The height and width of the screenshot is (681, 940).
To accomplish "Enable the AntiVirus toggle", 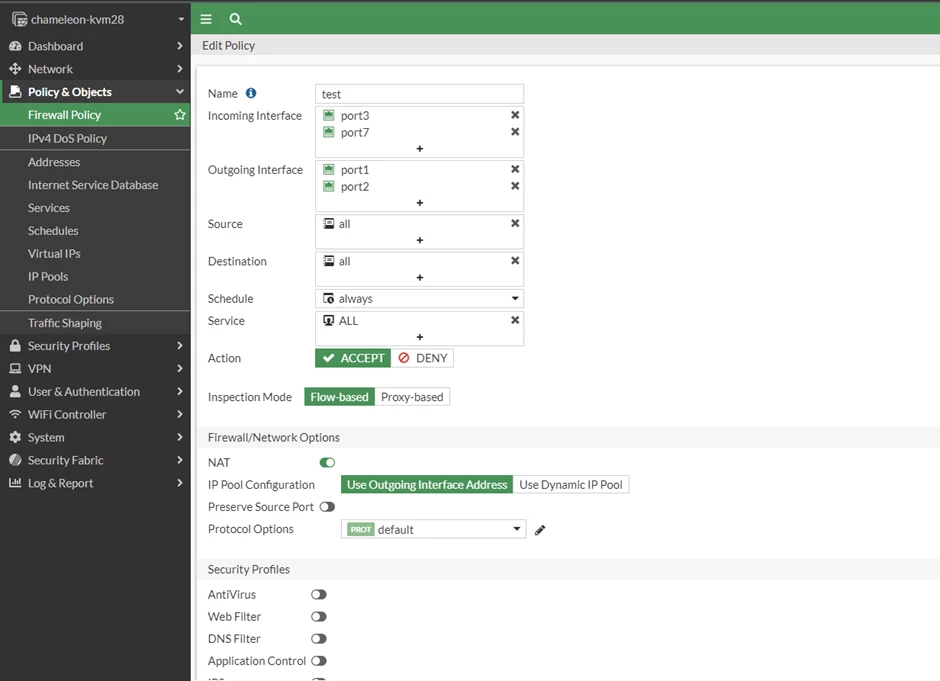I will tap(319, 594).
